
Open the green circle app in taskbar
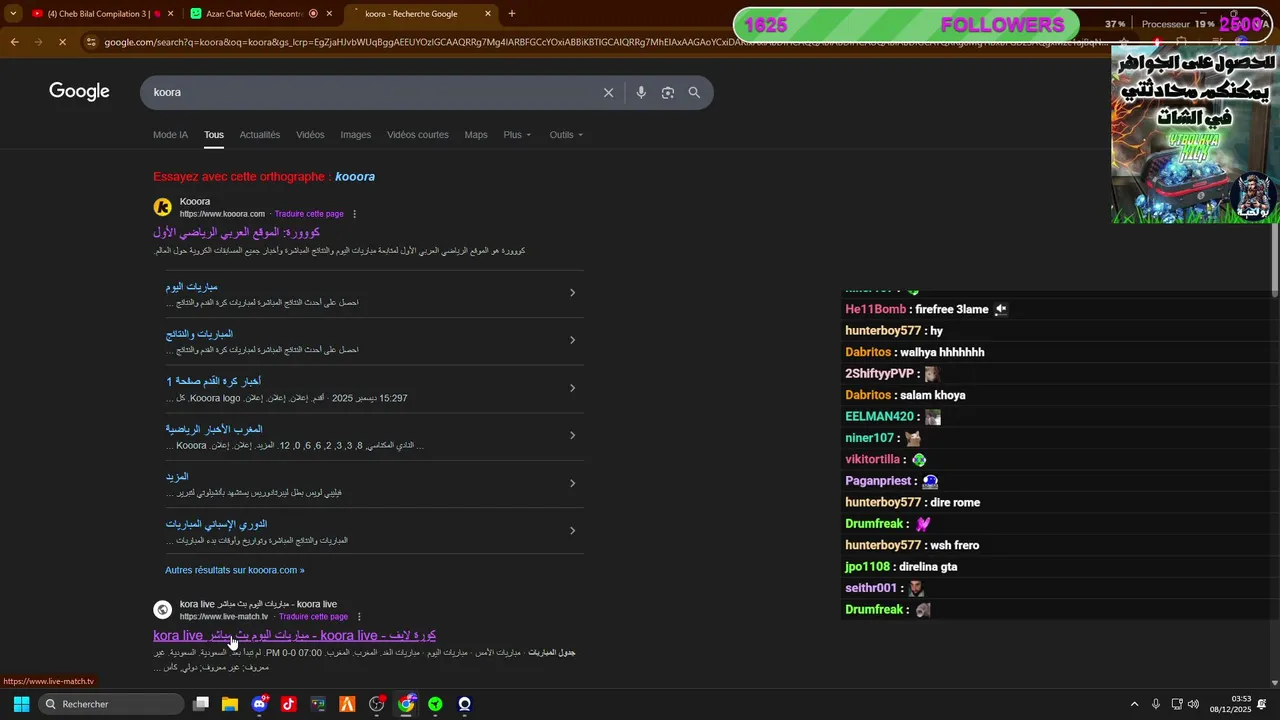coord(435,704)
